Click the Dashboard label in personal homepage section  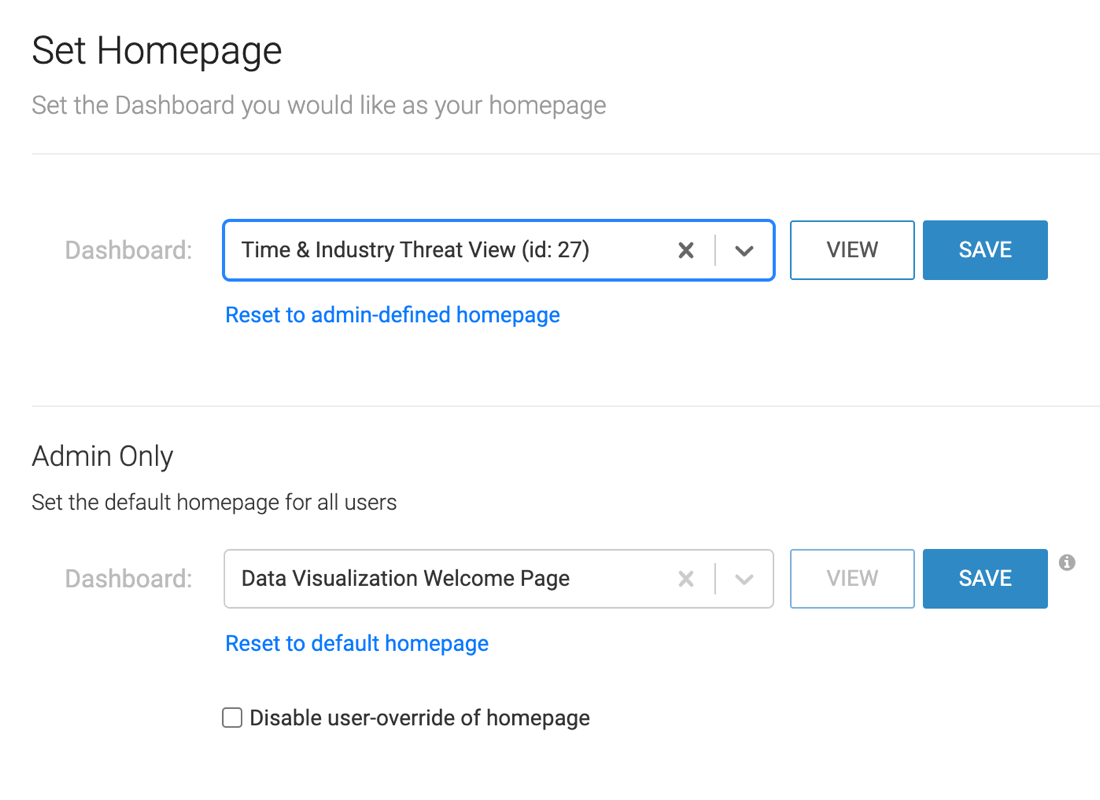(x=128, y=250)
